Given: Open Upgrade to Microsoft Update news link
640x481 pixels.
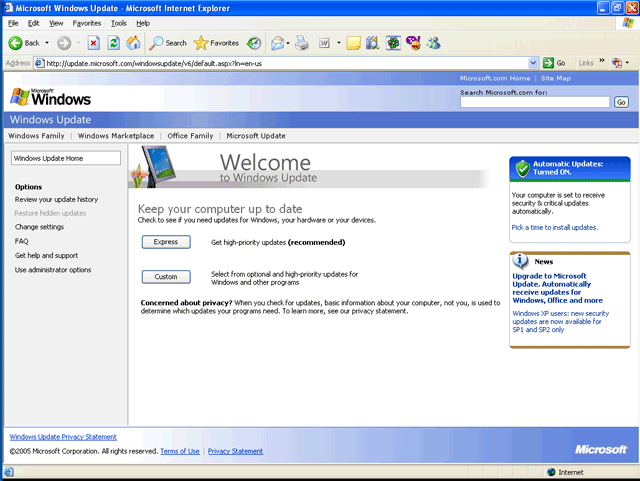Looking at the screenshot, I should pyautogui.click(x=558, y=288).
